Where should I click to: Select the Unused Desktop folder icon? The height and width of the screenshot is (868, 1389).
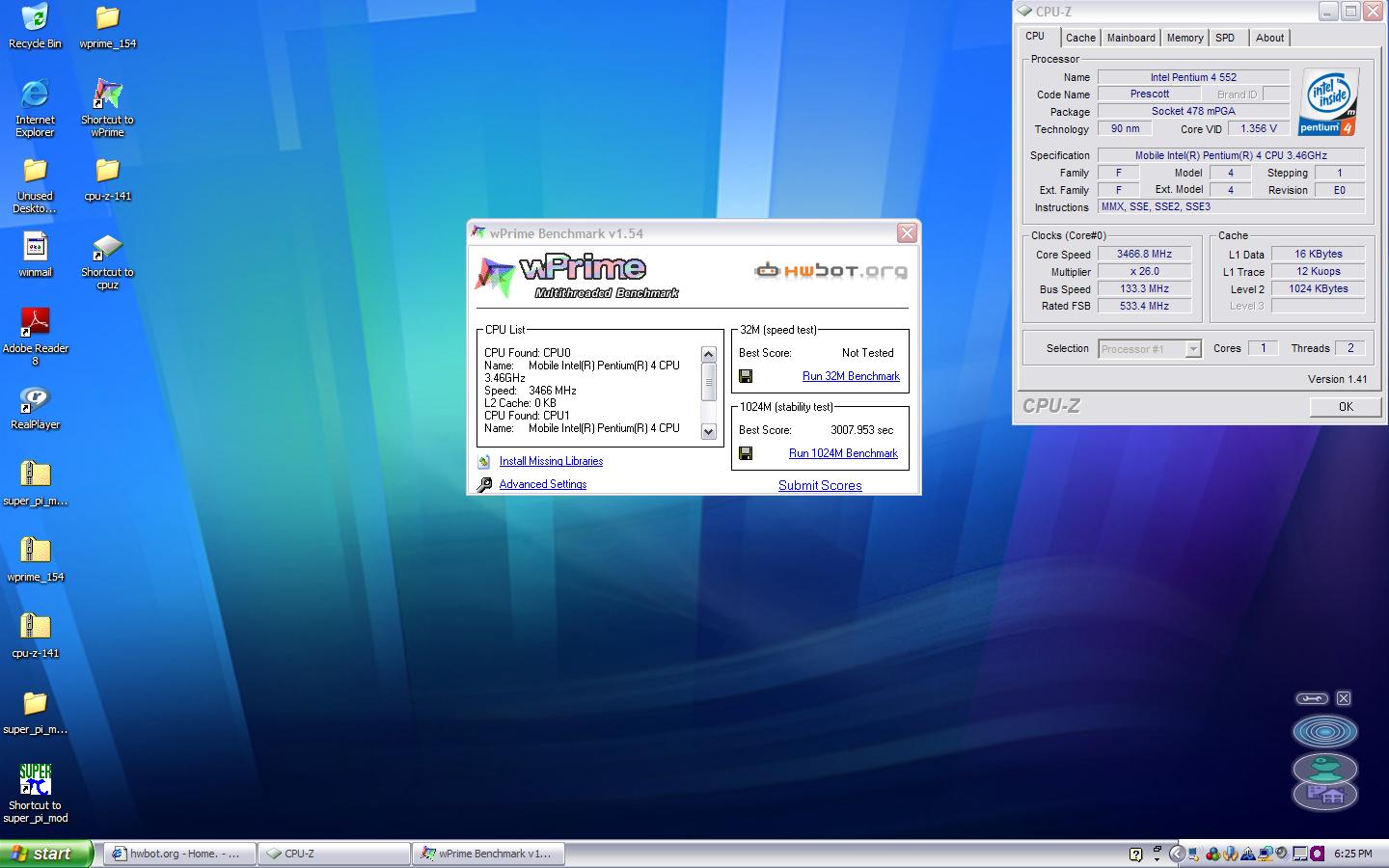click(35, 185)
